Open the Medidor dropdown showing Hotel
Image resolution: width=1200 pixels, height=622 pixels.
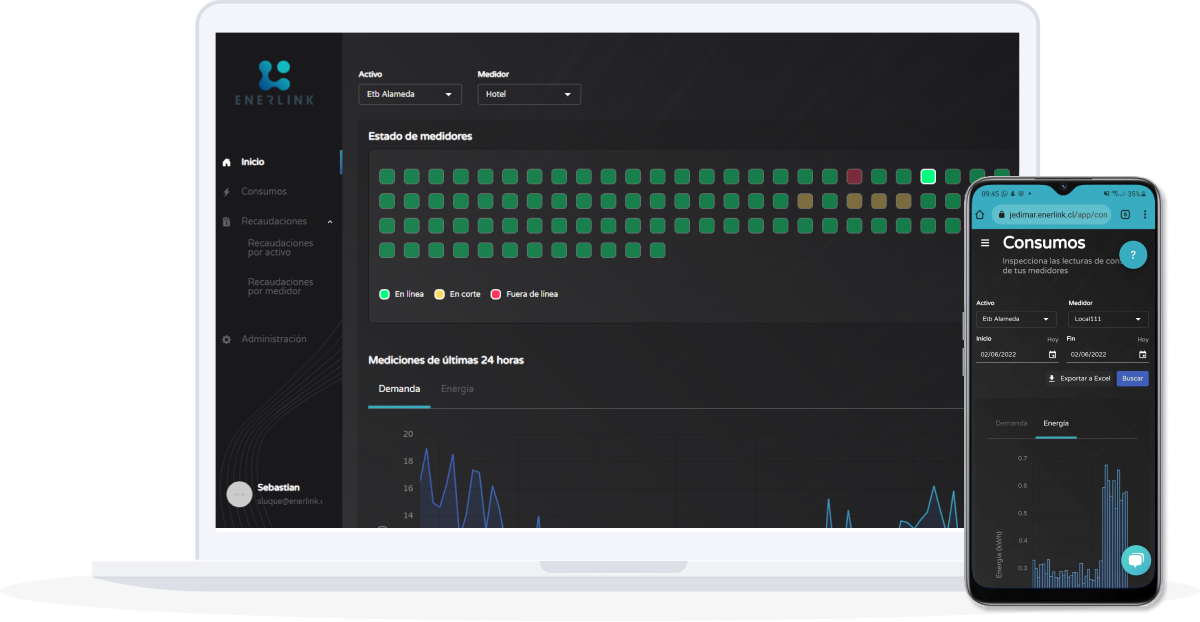click(529, 93)
